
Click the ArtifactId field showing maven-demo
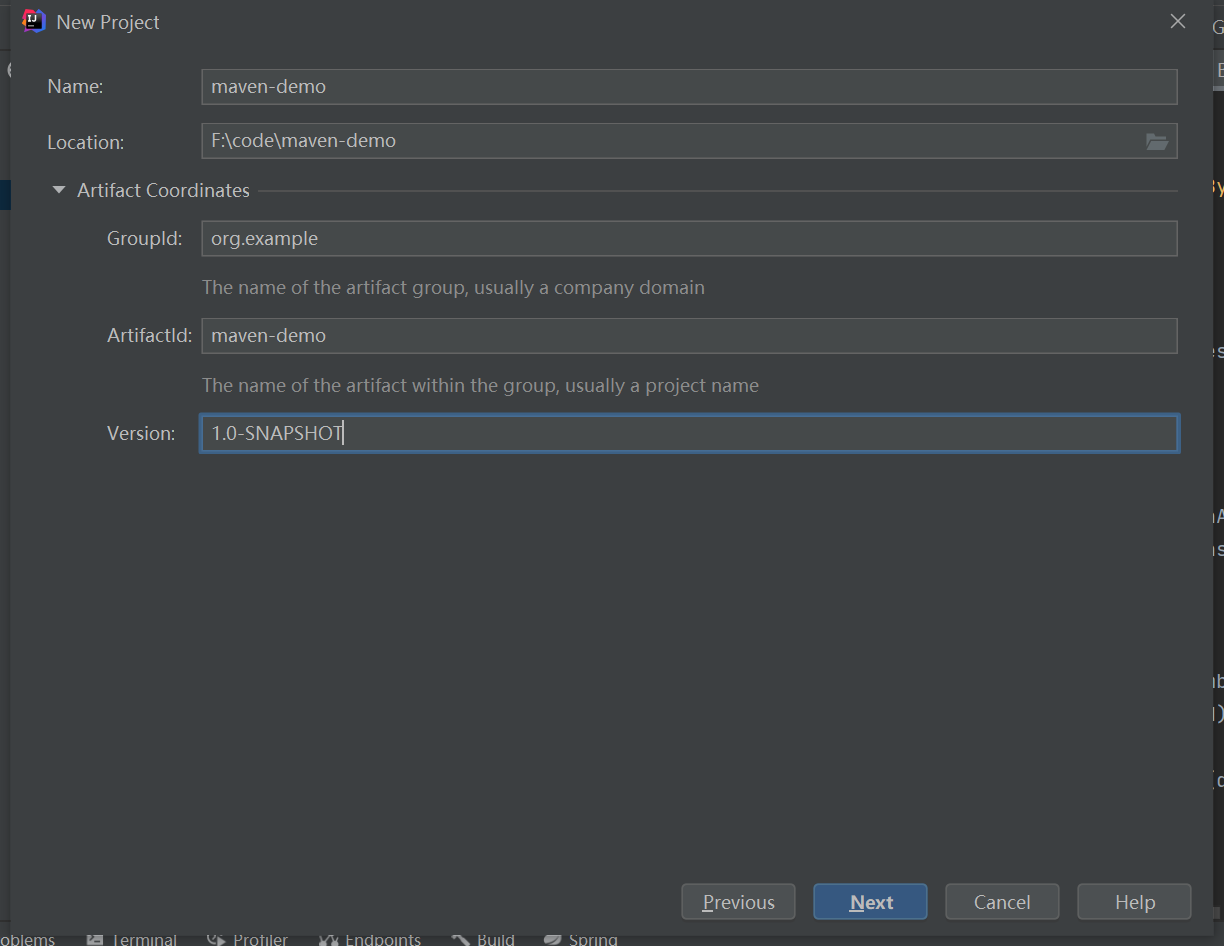pyautogui.click(x=689, y=335)
